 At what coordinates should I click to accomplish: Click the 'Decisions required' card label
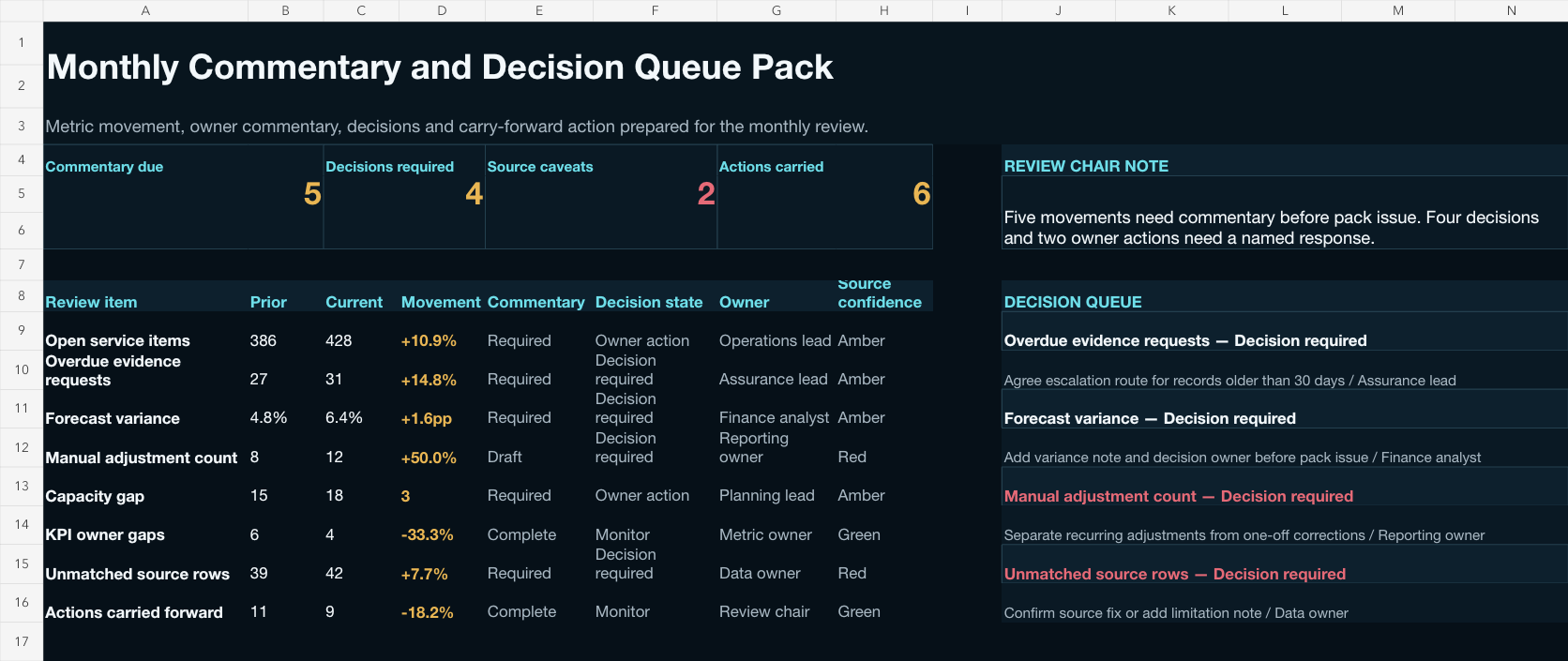click(x=389, y=167)
